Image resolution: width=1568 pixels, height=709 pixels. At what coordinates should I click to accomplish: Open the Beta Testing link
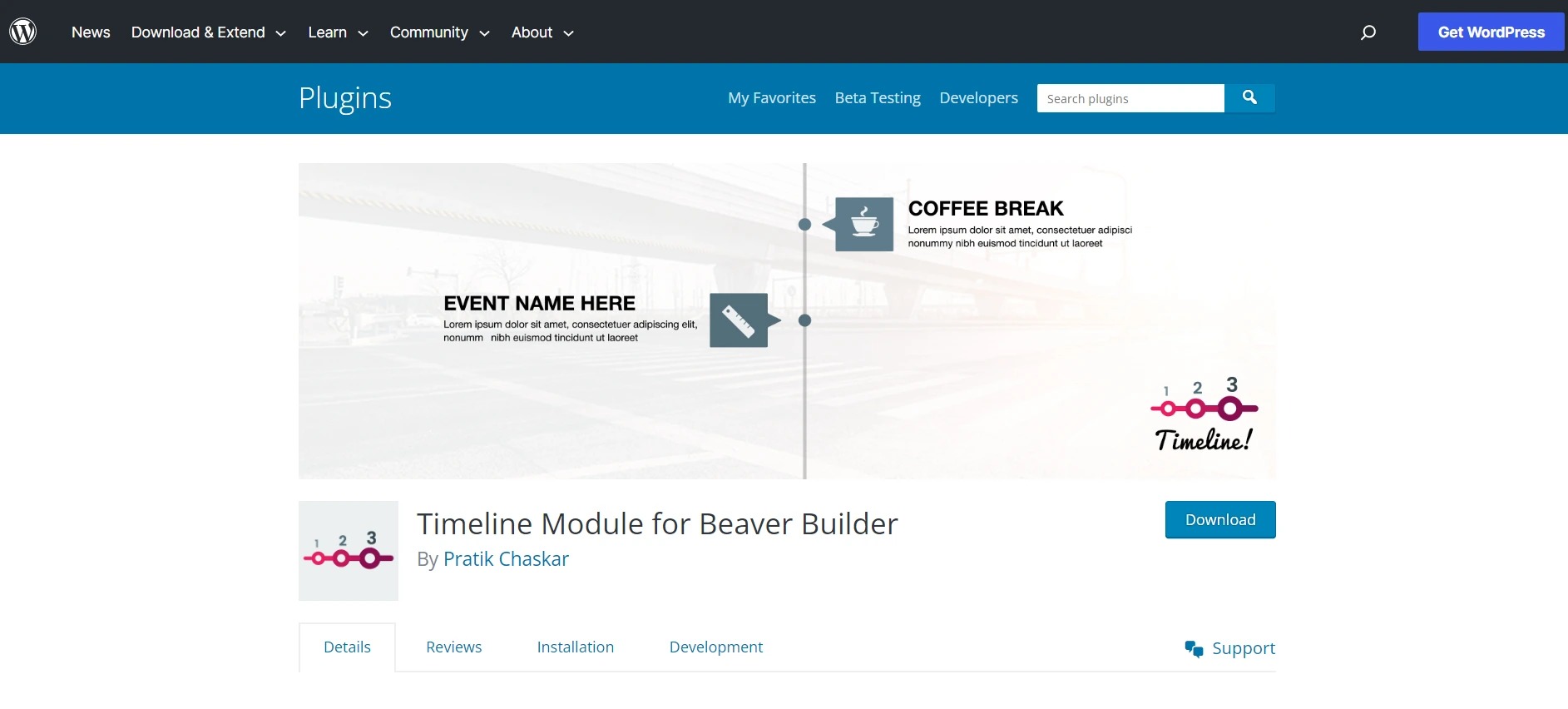coord(878,98)
